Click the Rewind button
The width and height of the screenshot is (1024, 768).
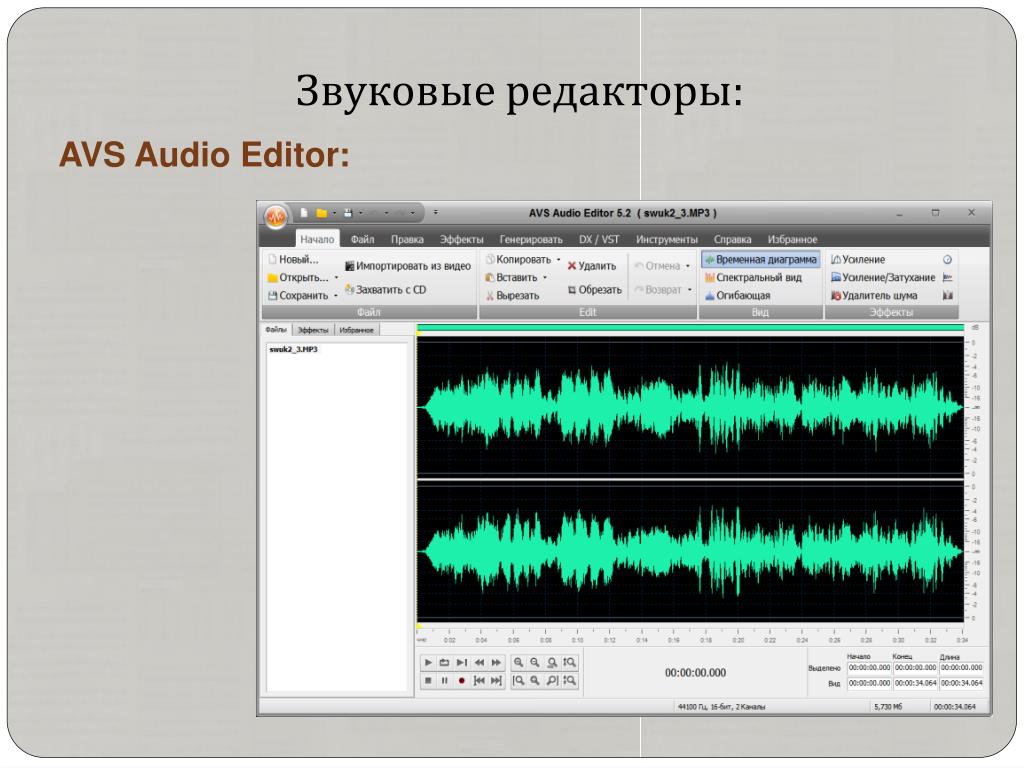[x=479, y=662]
